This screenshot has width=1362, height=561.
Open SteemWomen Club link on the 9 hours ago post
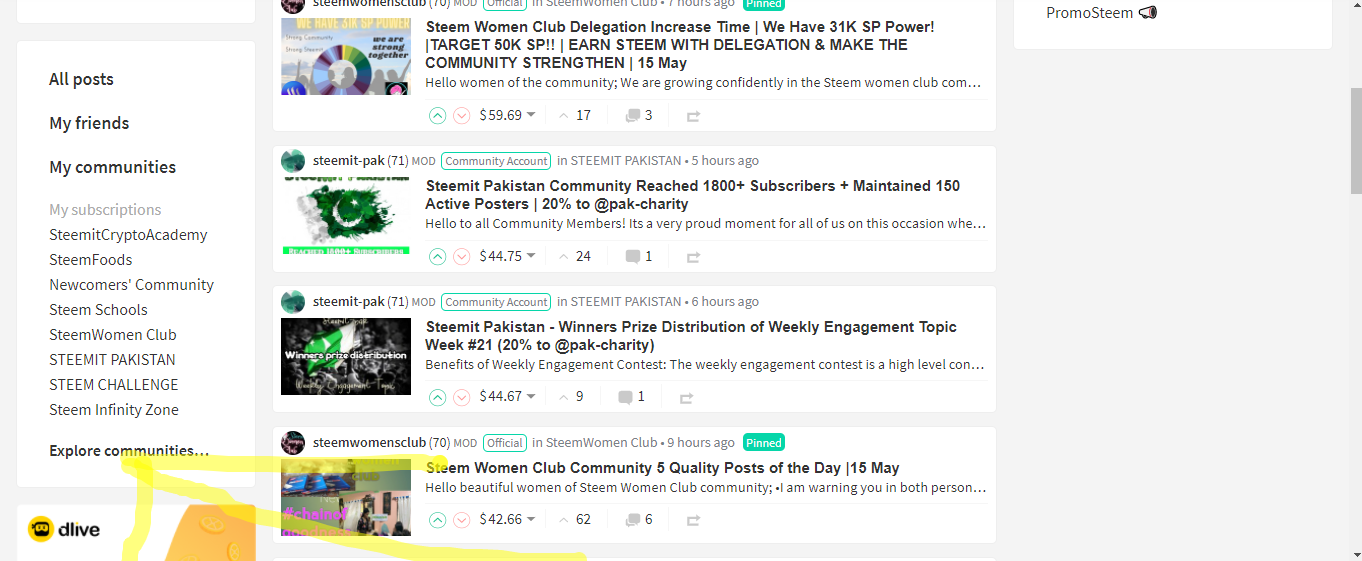point(602,443)
